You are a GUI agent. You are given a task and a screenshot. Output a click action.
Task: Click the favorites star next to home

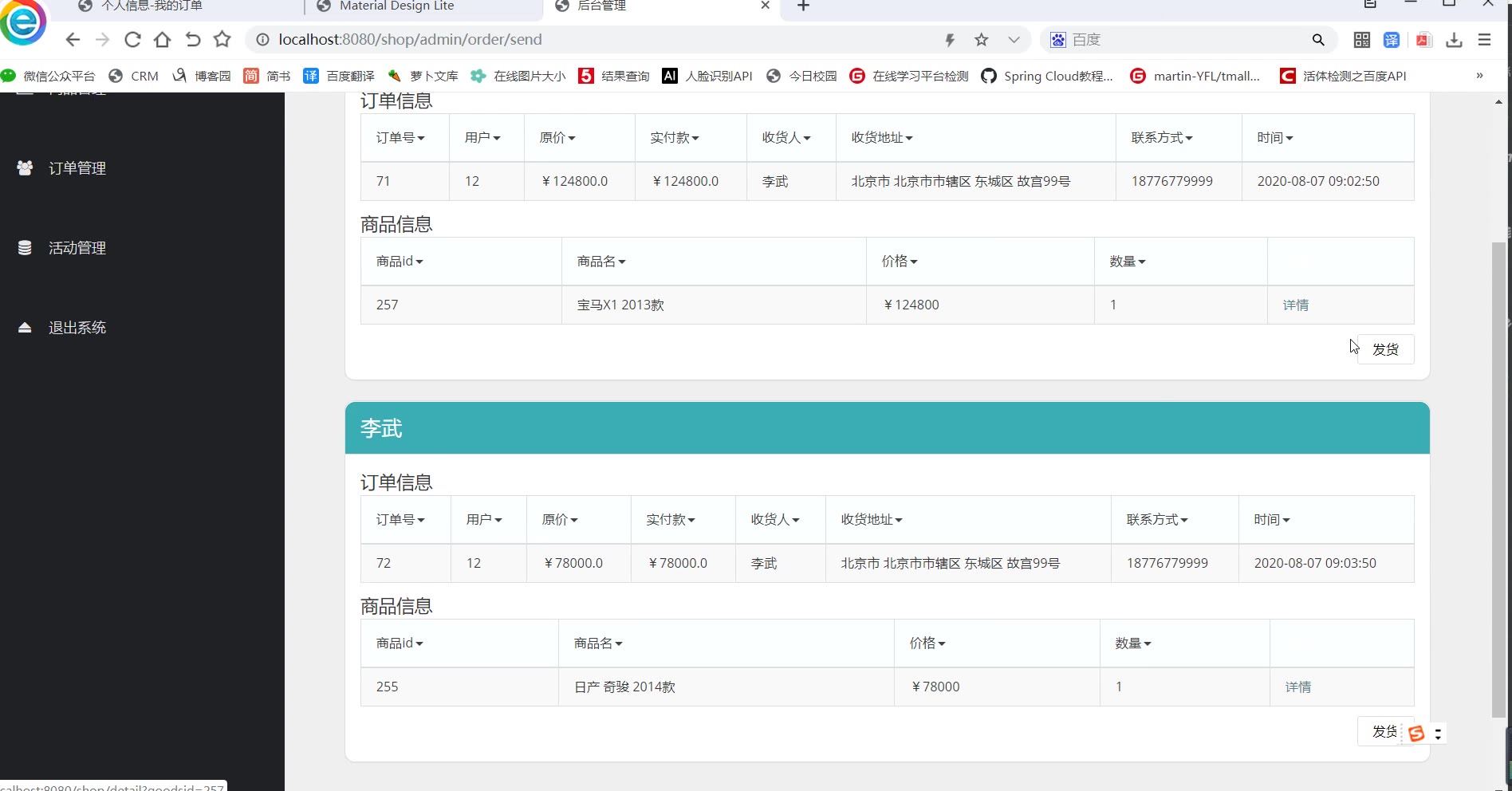pyautogui.click(x=222, y=39)
